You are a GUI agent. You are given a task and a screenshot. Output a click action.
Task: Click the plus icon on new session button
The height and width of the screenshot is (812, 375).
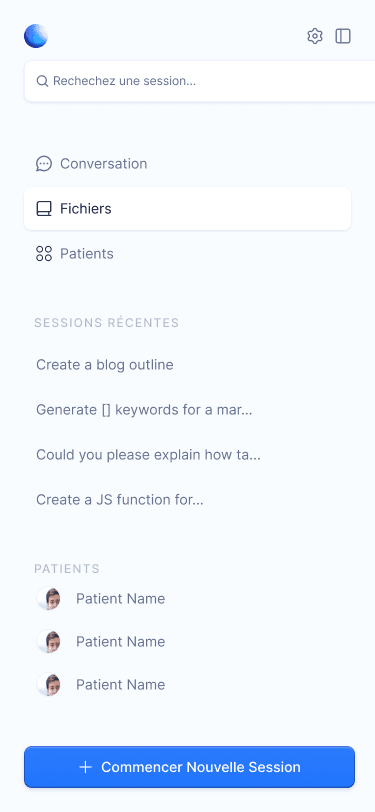[85, 767]
